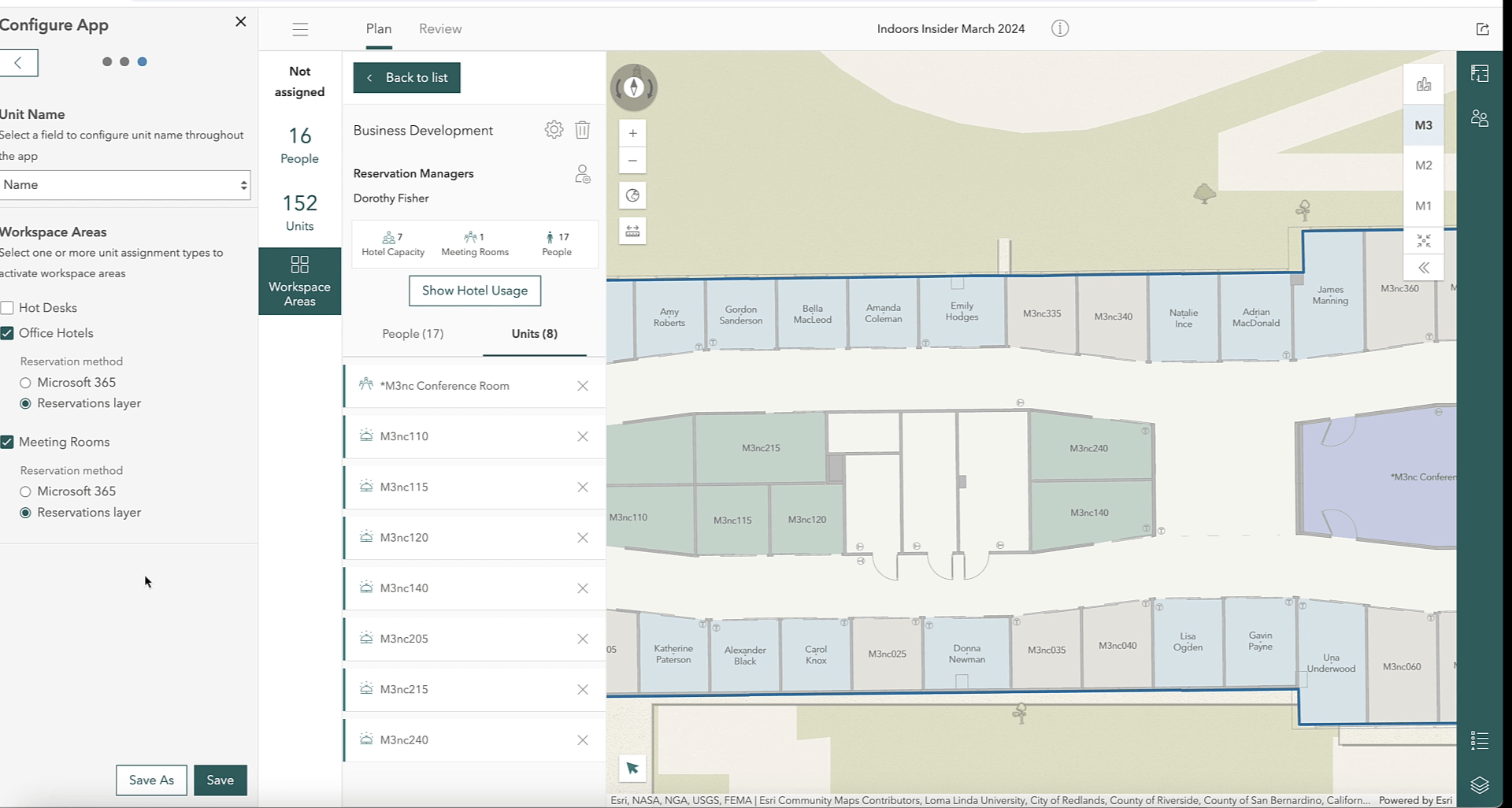Open the unit Name field dropdown
1512x808 pixels.
126,184
